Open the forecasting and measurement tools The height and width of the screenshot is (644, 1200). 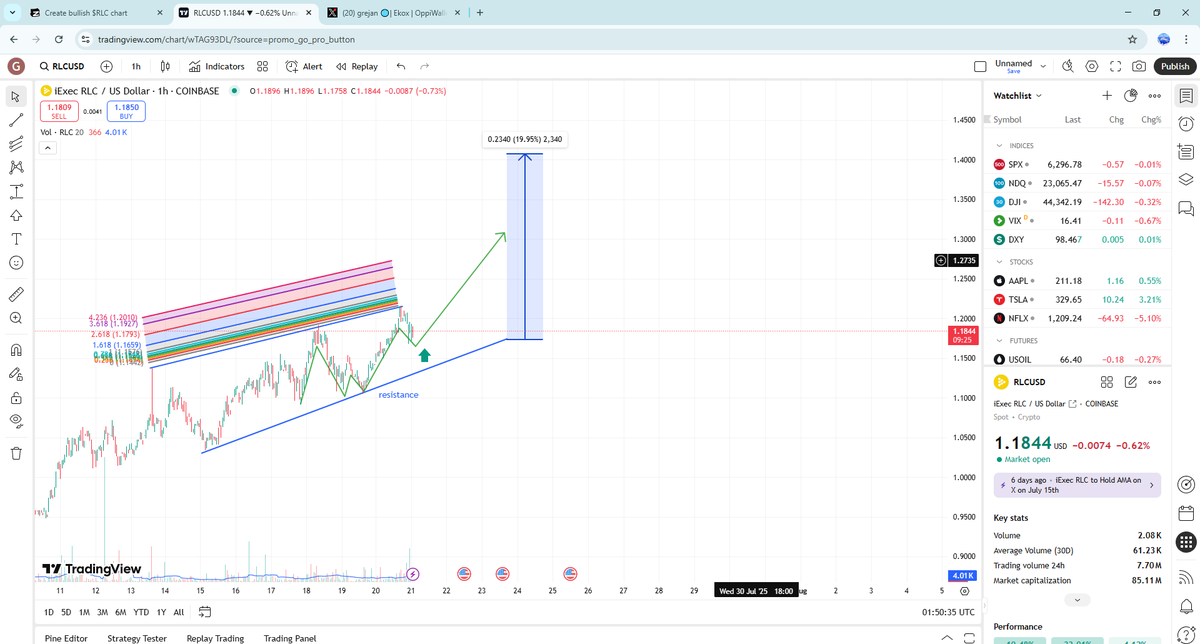click(x=16, y=191)
